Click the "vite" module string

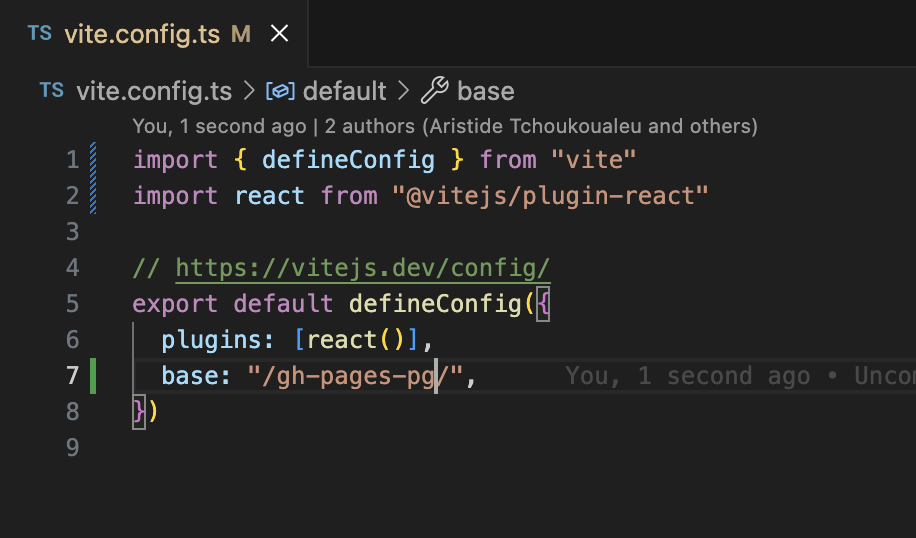594,160
